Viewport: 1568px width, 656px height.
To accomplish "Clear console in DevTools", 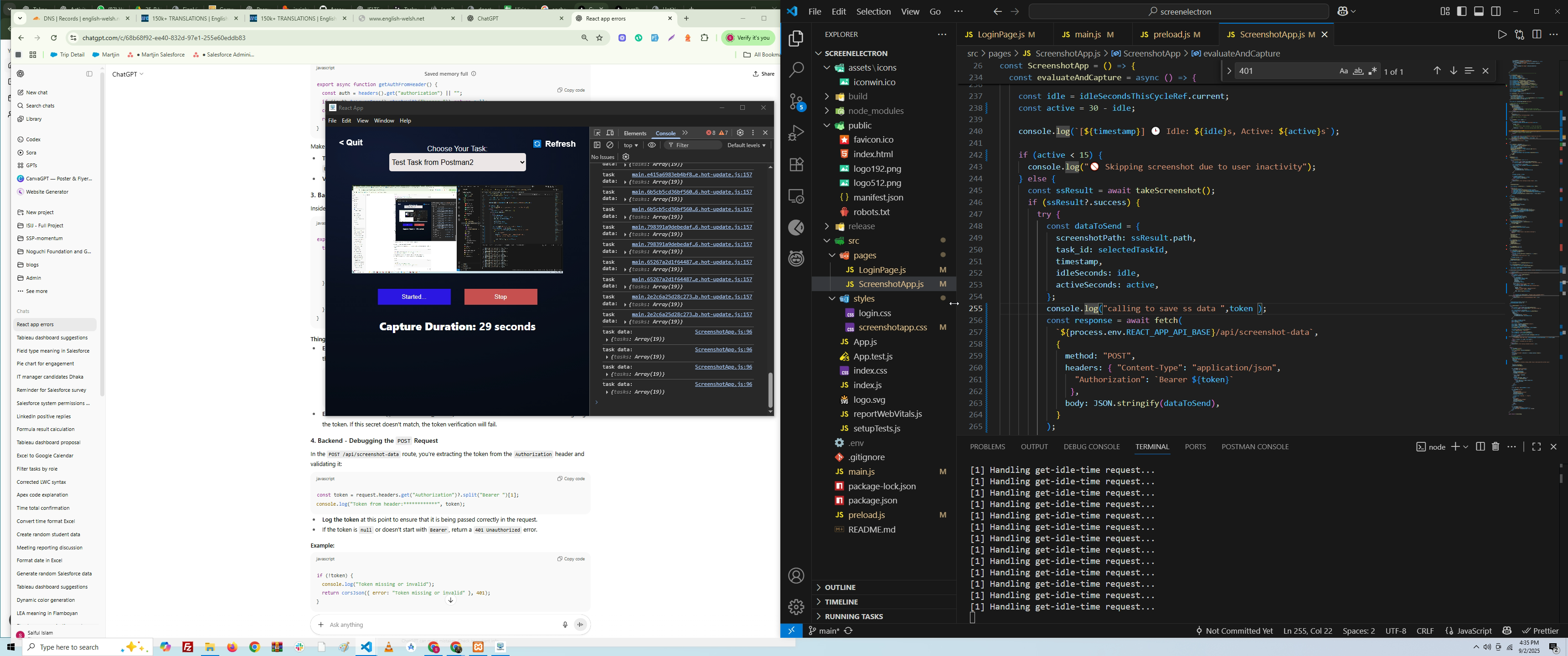I will (610, 145).
